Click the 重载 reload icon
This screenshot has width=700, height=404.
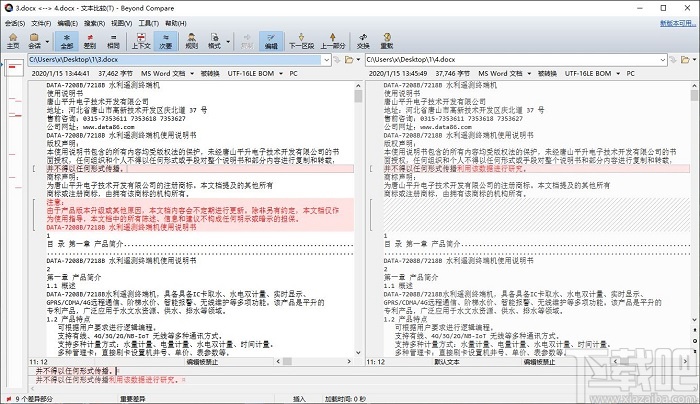pyautogui.click(x=387, y=41)
